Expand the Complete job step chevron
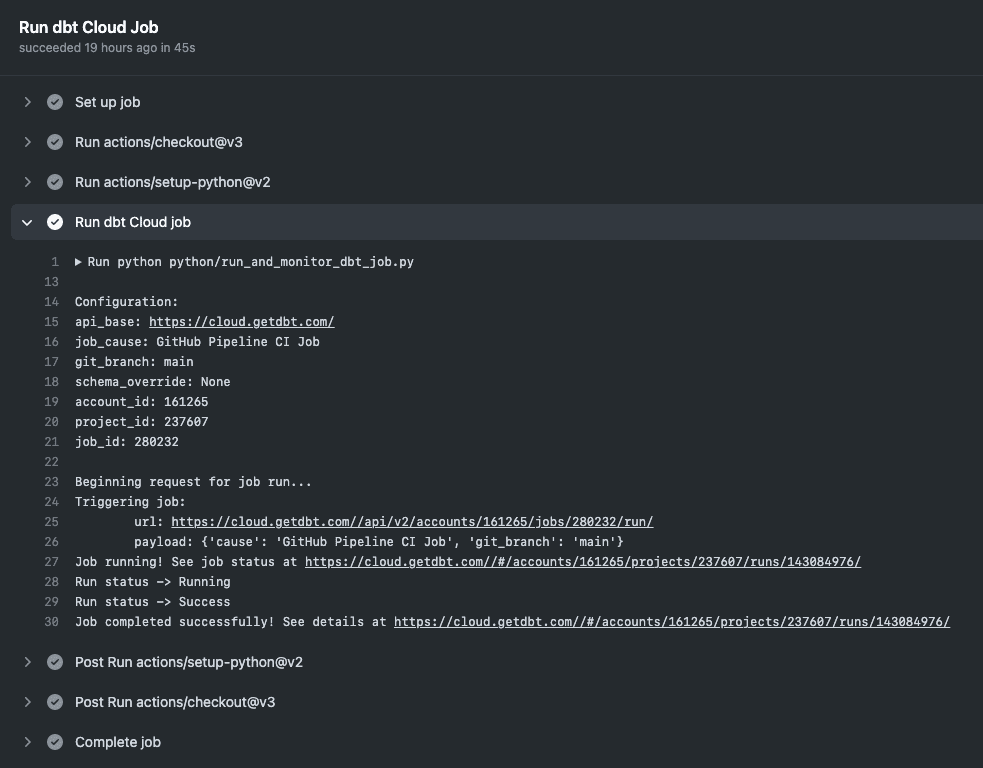983x768 pixels. pos(28,742)
